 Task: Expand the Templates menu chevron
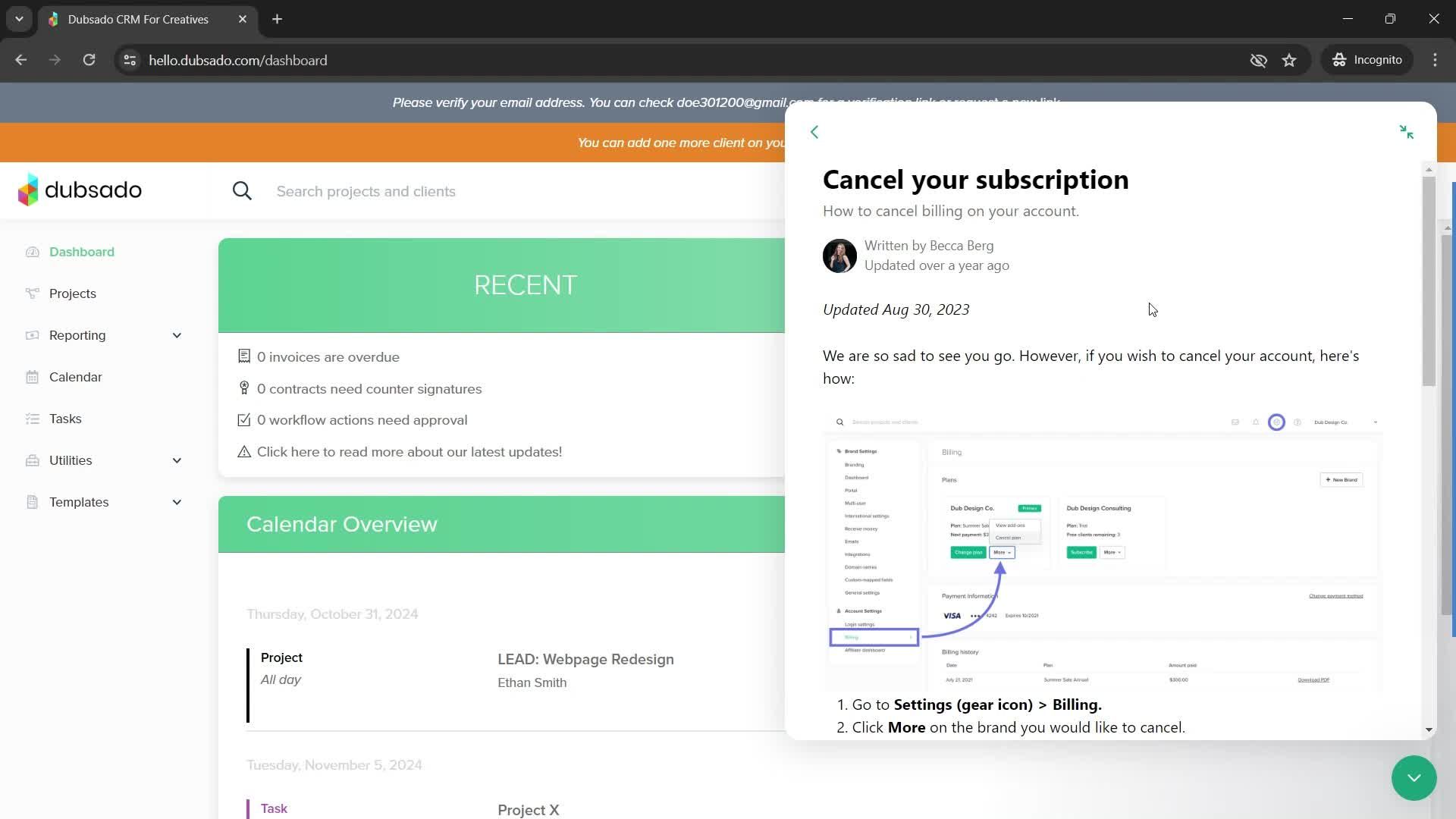coord(177,502)
